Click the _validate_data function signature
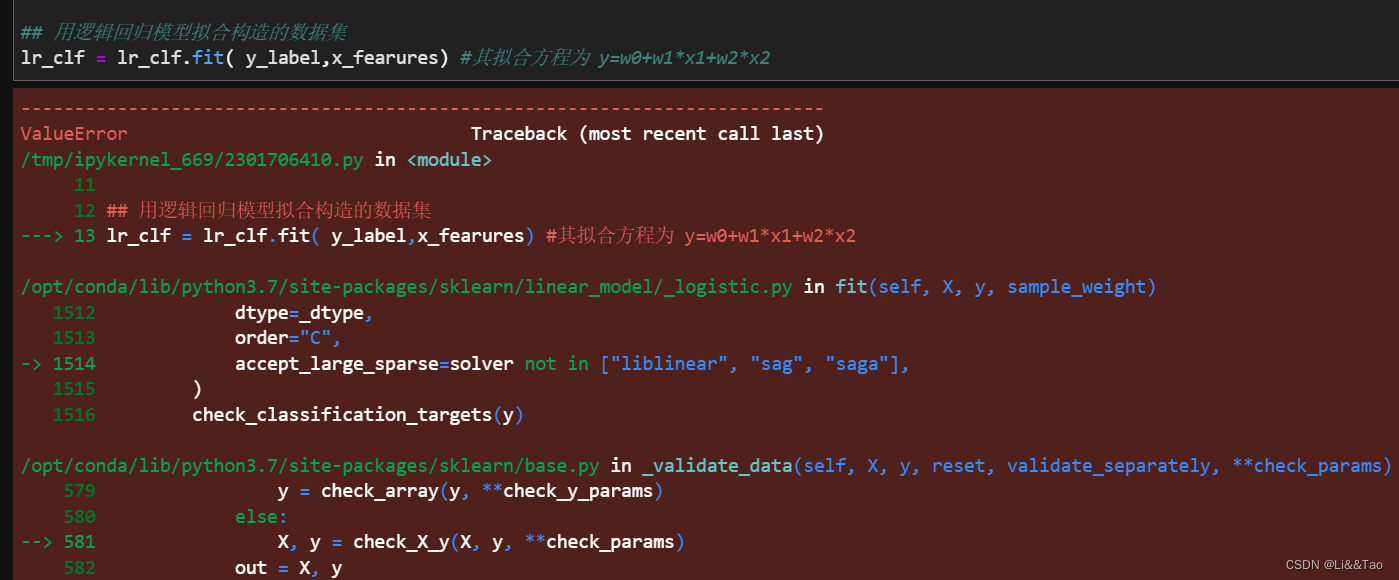 tap(1017, 466)
